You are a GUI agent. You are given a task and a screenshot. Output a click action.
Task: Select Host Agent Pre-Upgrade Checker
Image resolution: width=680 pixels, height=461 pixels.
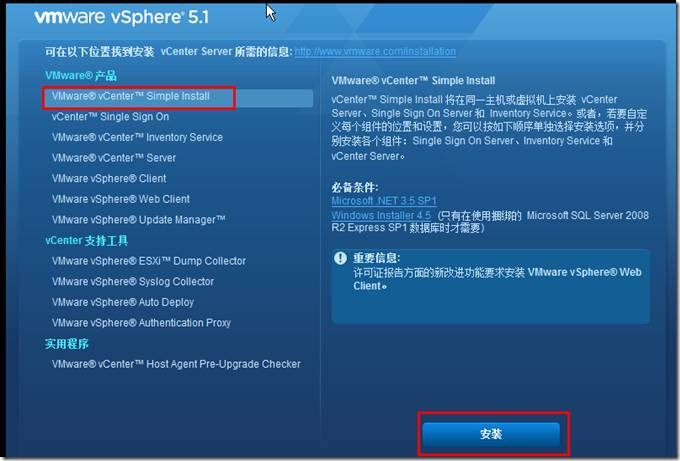tap(176, 364)
